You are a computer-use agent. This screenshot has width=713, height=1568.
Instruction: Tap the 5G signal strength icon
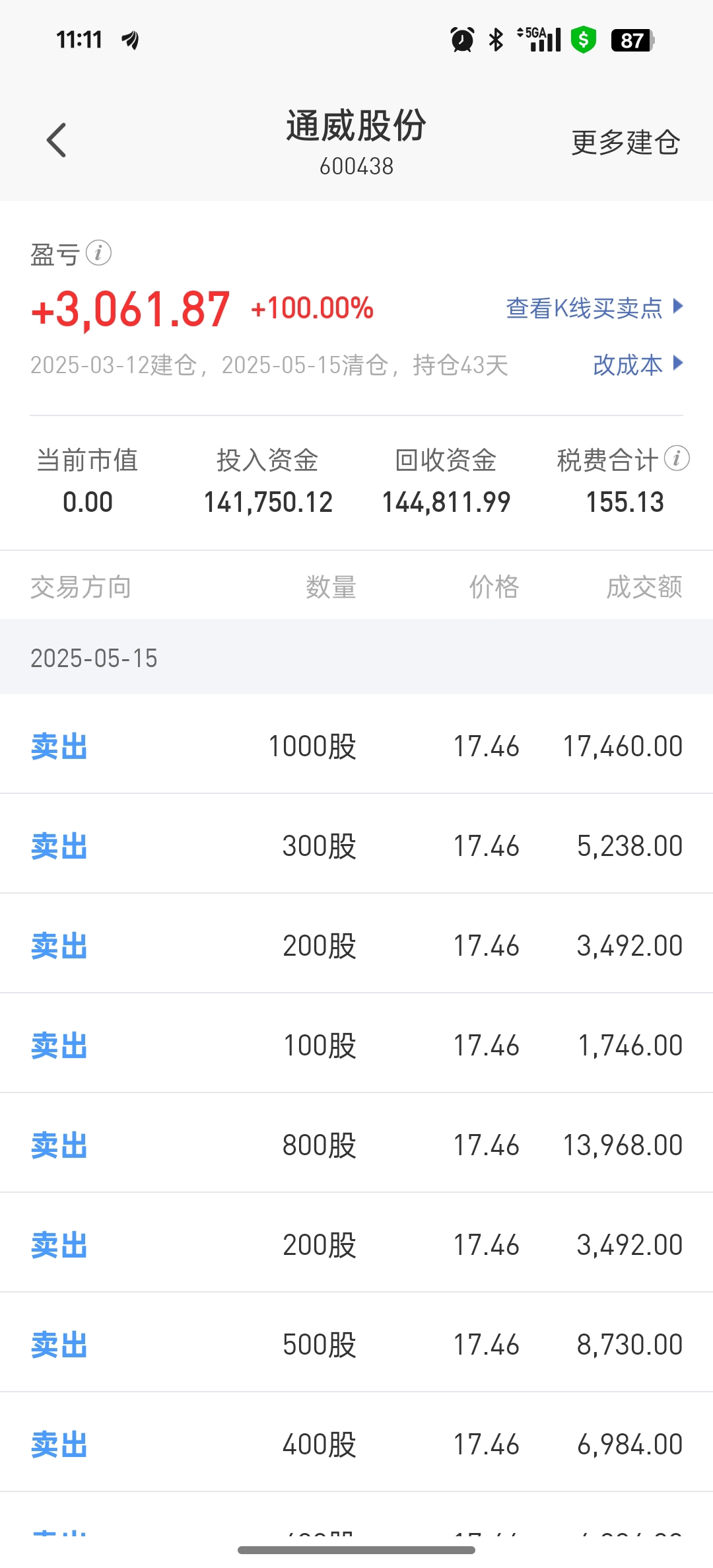(x=539, y=40)
